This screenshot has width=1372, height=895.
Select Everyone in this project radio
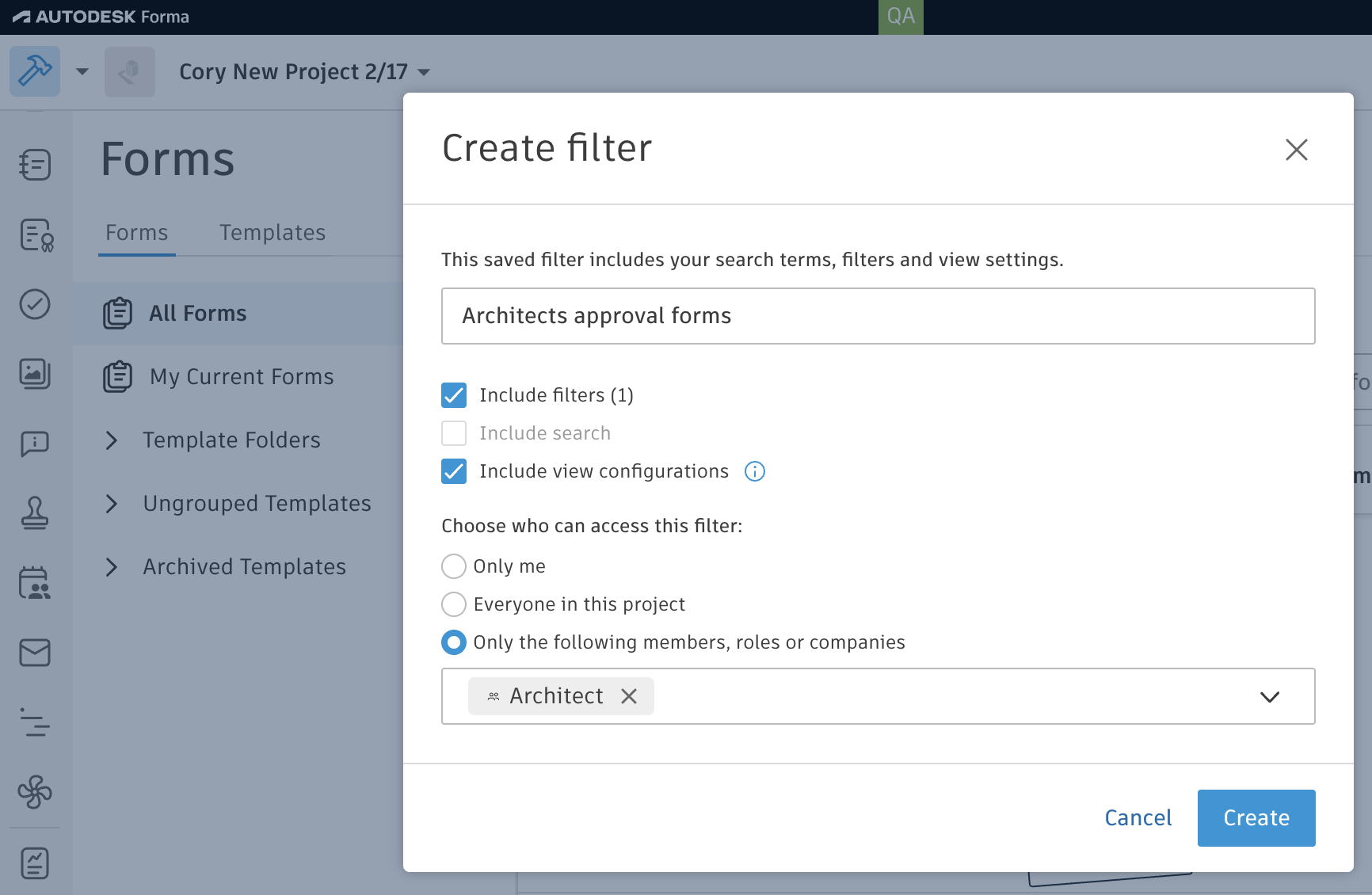click(454, 604)
